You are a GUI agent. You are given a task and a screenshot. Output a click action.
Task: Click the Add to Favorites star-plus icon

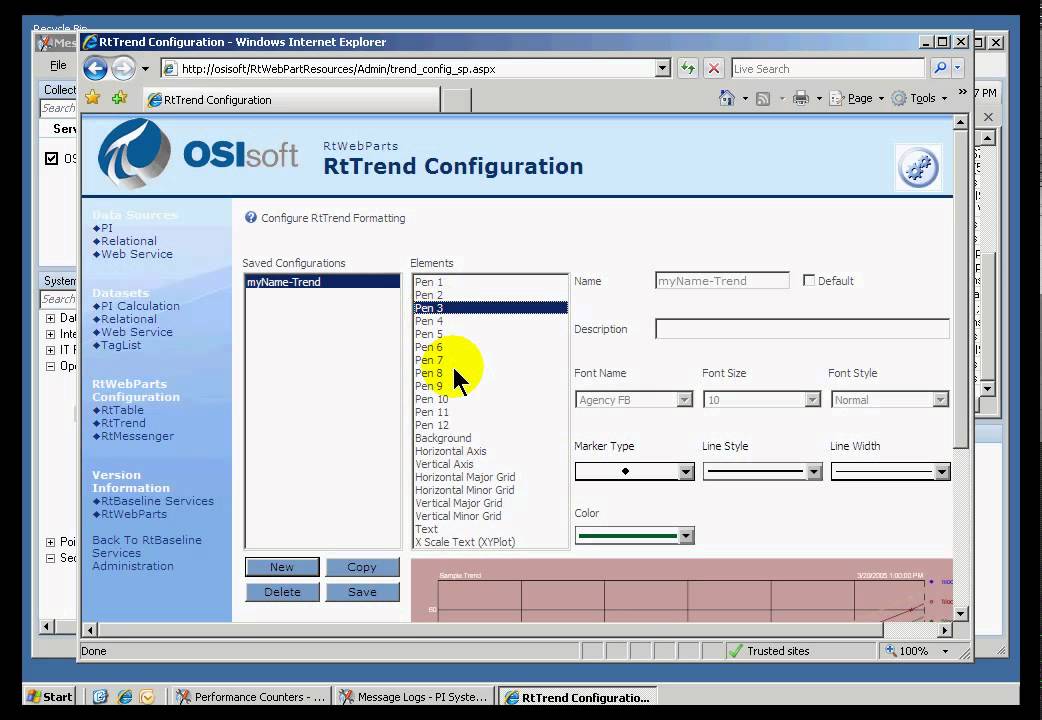coord(120,98)
